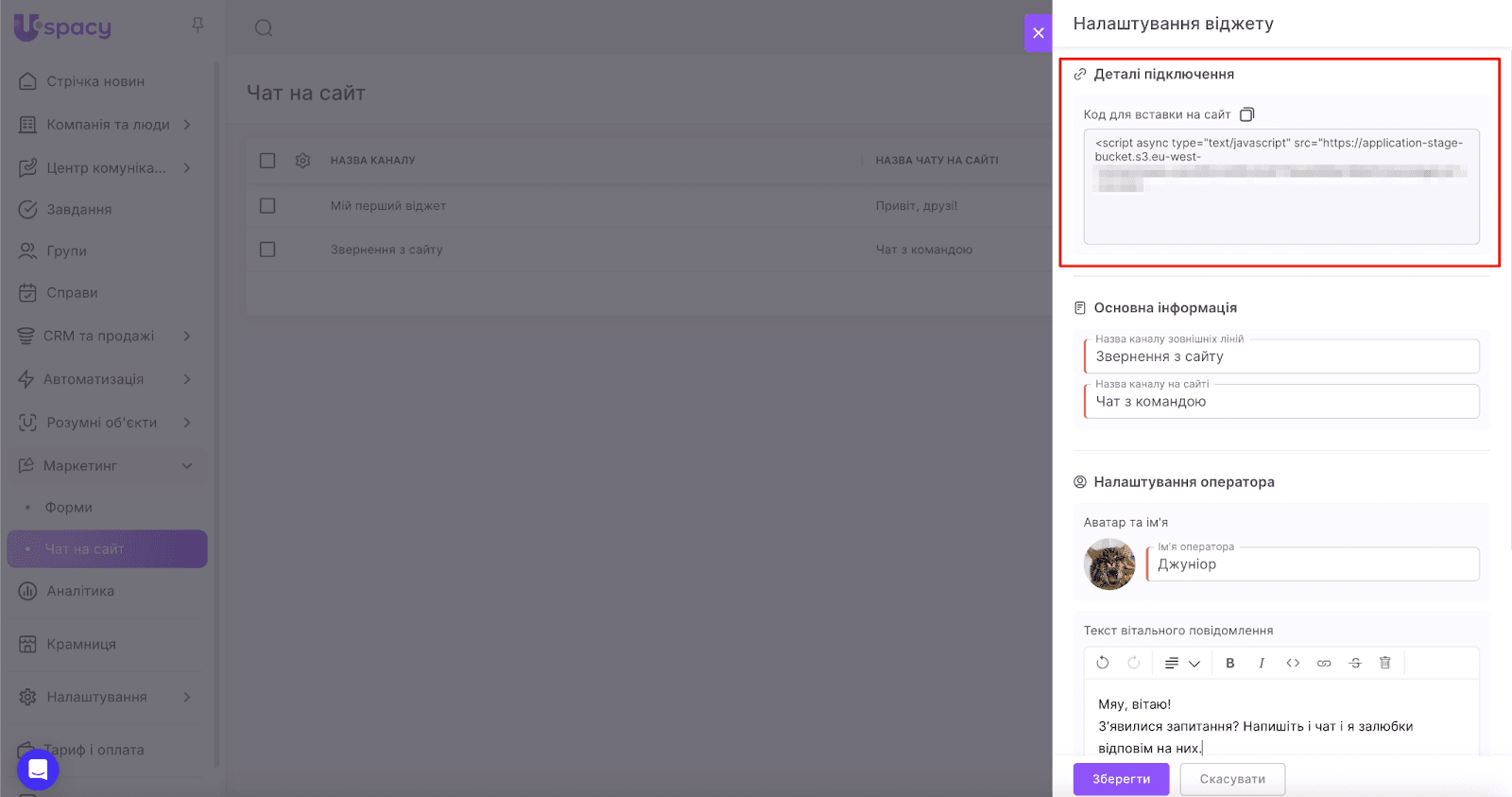The width and height of the screenshot is (1512, 797).
Task: Click the Uspacy logo
Action: [x=62, y=27]
